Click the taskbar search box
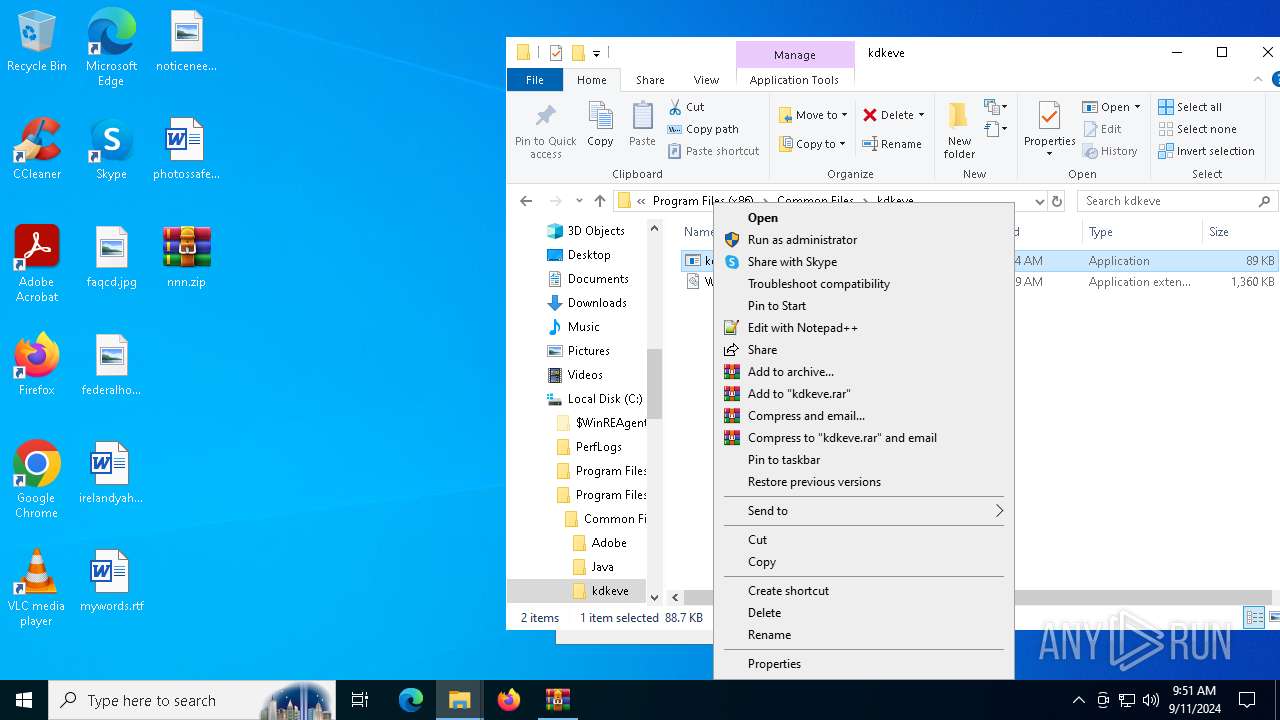The height and width of the screenshot is (720, 1280). (x=192, y=700)
